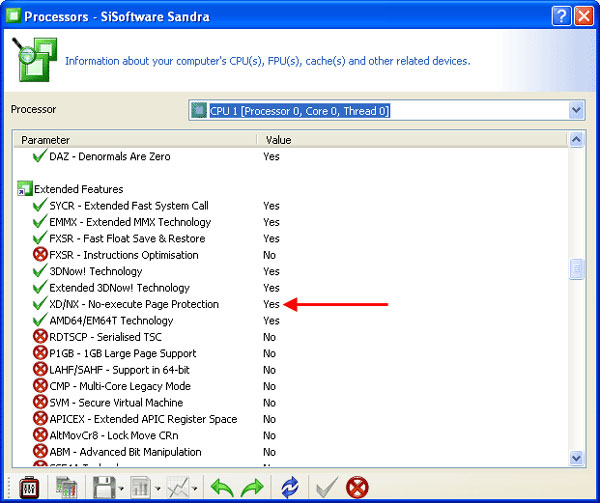The height and width of the screenshot is (503, 600).
Task: Click the green checkmark beside XD/NX
Action: [40, 304]
